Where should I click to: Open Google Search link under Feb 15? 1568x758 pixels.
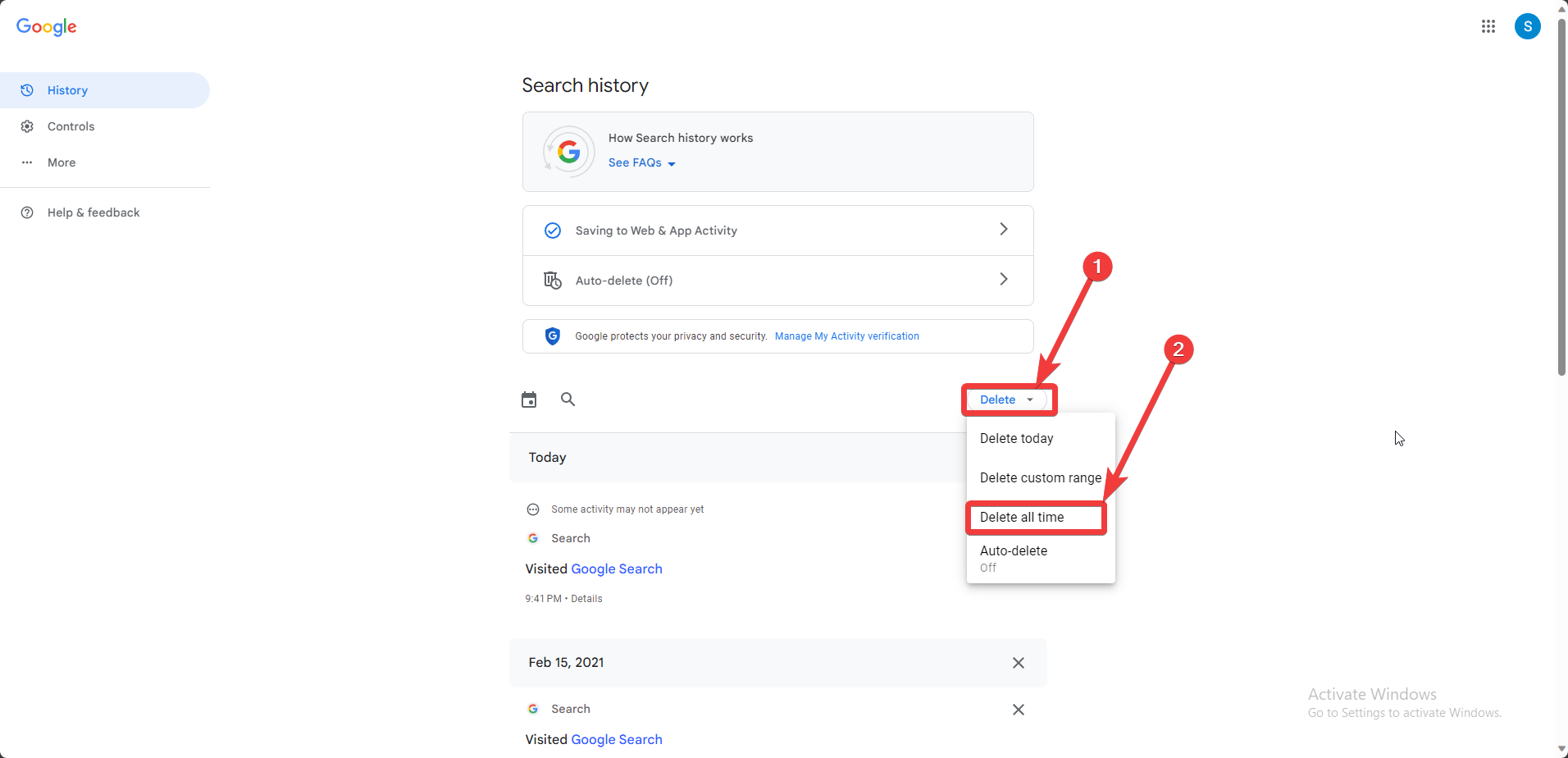(x=617, y=740)
